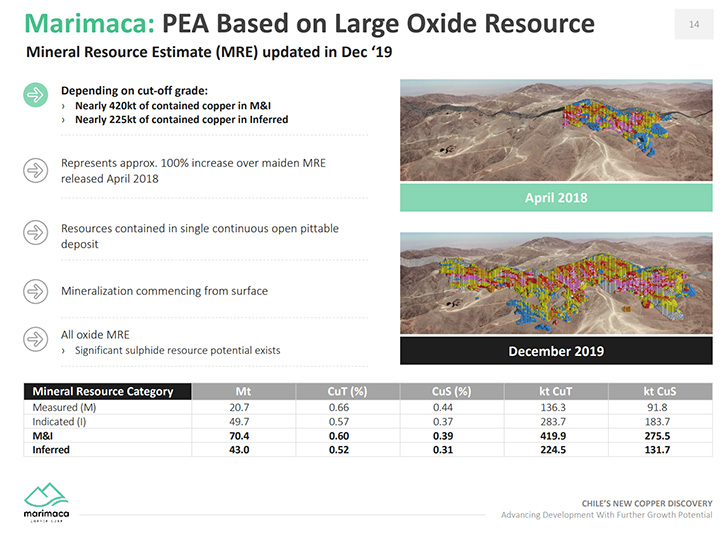Click the Inferred CuS grade 0.31

pyautogui.click(x=443, y=450)
